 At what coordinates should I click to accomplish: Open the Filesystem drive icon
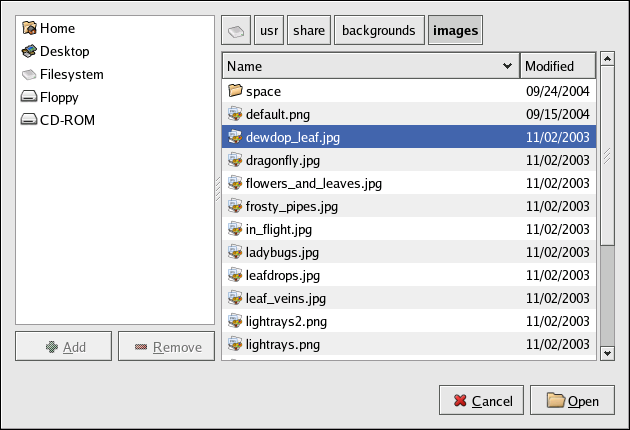coord(29,74)
